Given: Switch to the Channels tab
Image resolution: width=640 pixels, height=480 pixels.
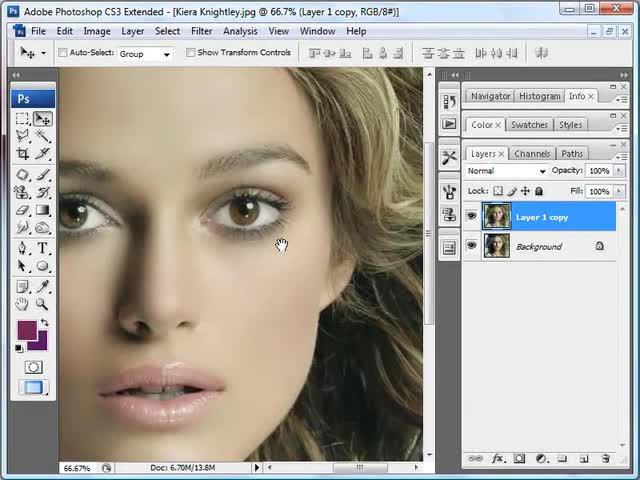Looking at the screenshot, I should [532, 154].
